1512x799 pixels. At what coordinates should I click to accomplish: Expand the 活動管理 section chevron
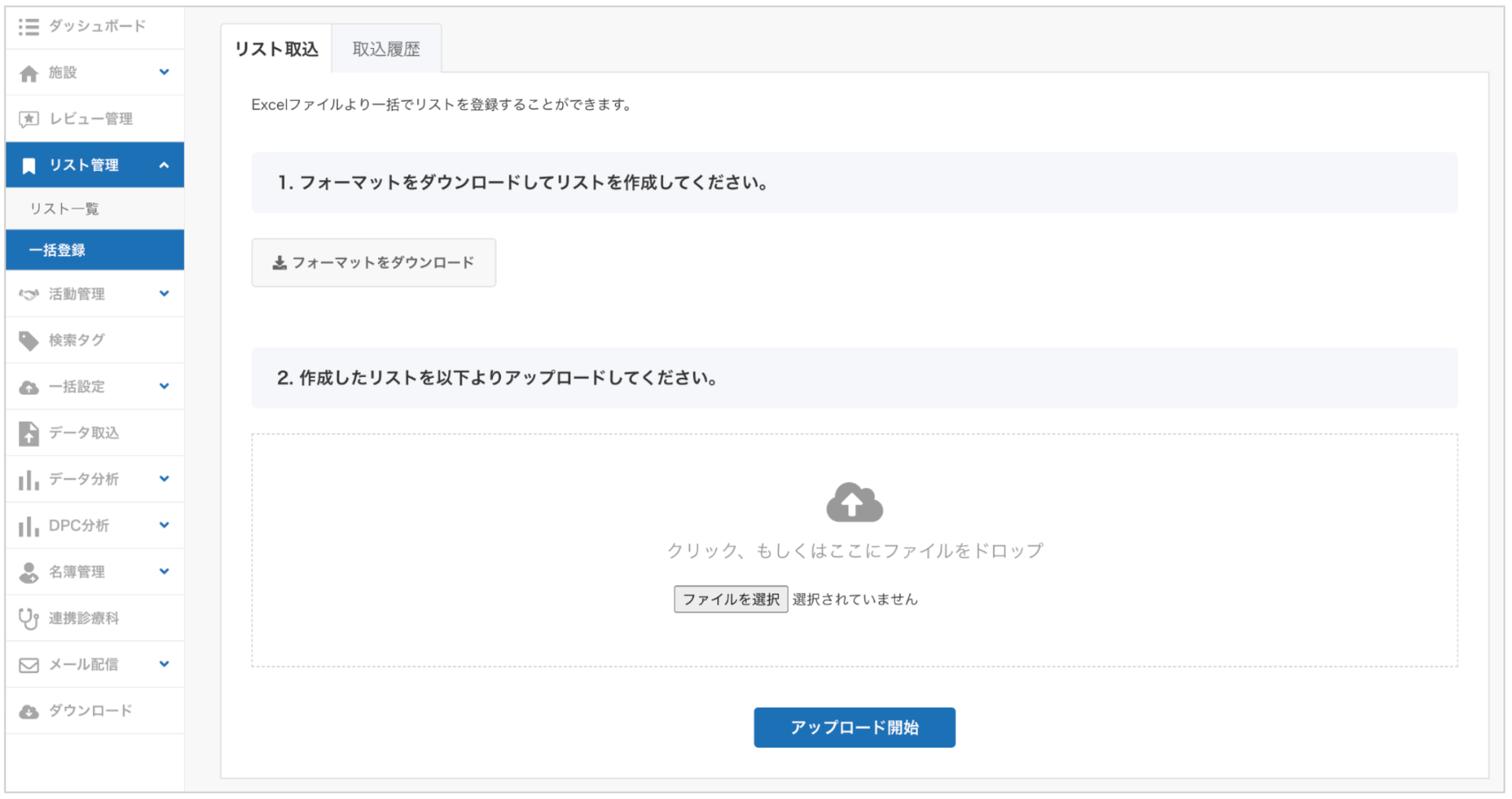[164, 294]
